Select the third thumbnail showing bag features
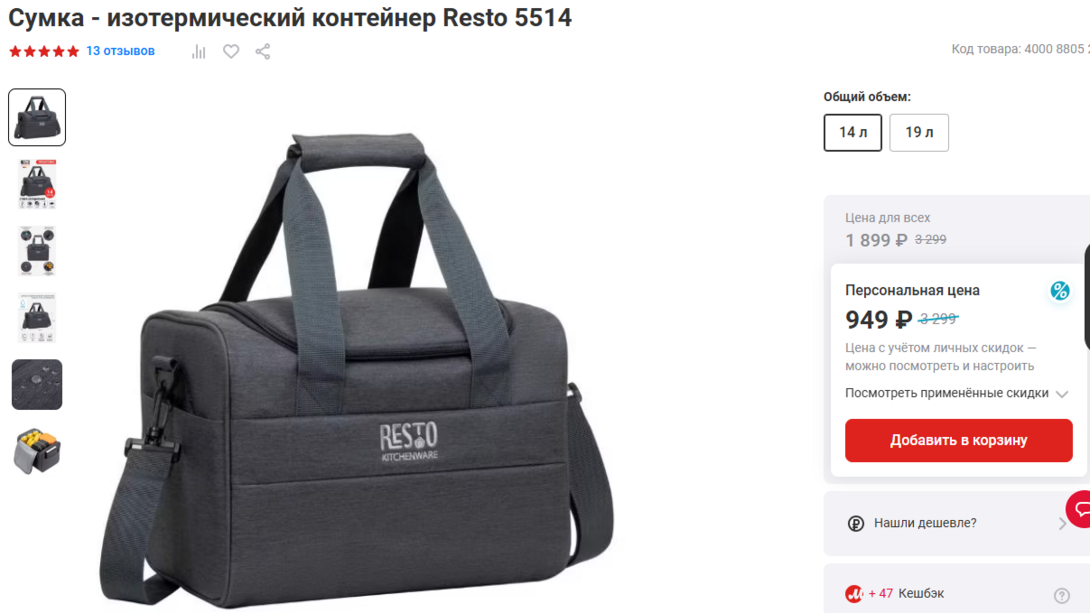 (x=37, y=251)
